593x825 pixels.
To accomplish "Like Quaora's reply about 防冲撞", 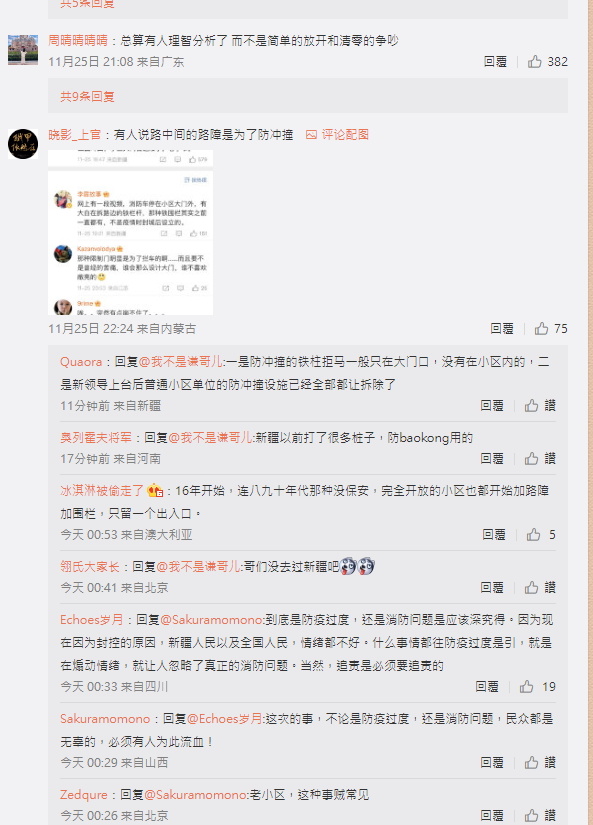I will [x=540, y=406].
